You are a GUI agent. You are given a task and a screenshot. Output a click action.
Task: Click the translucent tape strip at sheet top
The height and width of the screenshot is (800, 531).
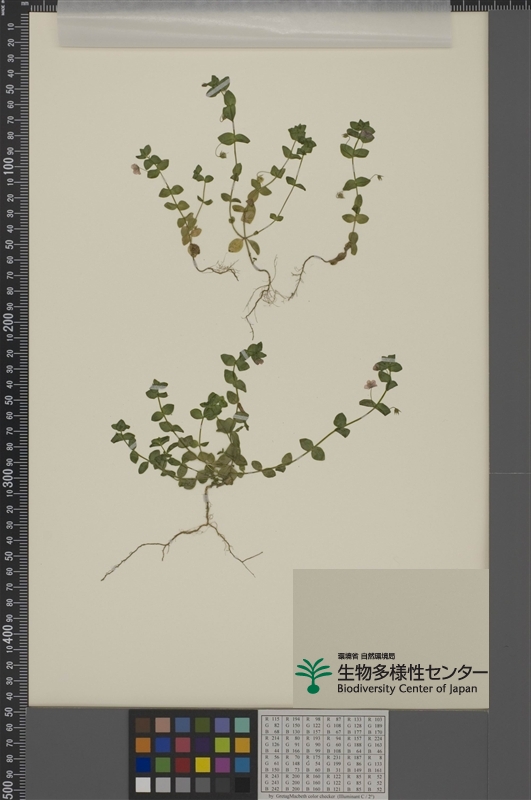point(255,24)
